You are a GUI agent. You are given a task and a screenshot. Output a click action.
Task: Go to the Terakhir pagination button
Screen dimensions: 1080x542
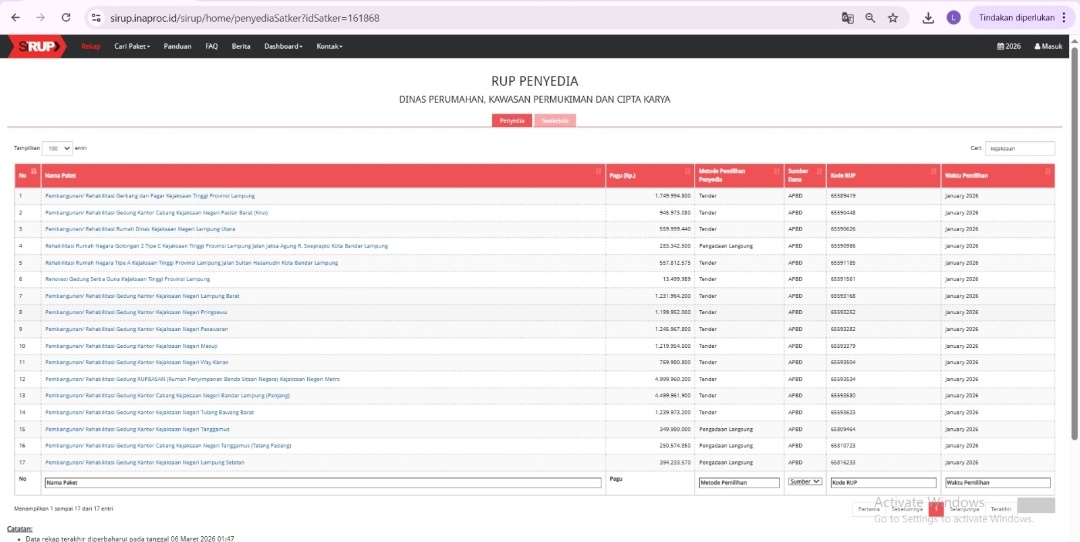(x=1000, y=509)
